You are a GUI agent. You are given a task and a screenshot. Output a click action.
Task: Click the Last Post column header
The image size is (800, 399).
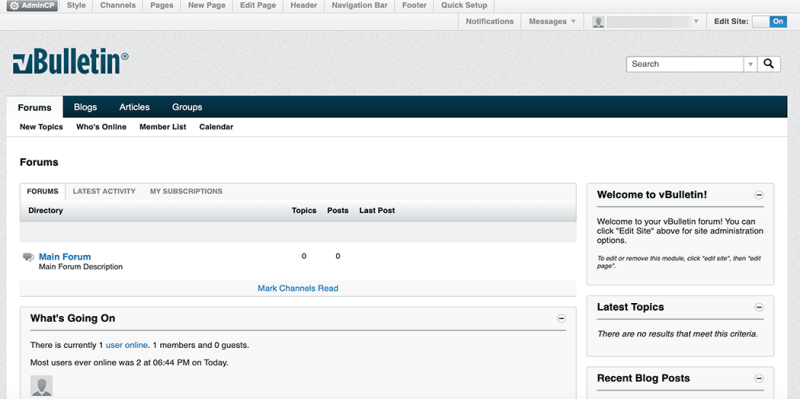377,210
